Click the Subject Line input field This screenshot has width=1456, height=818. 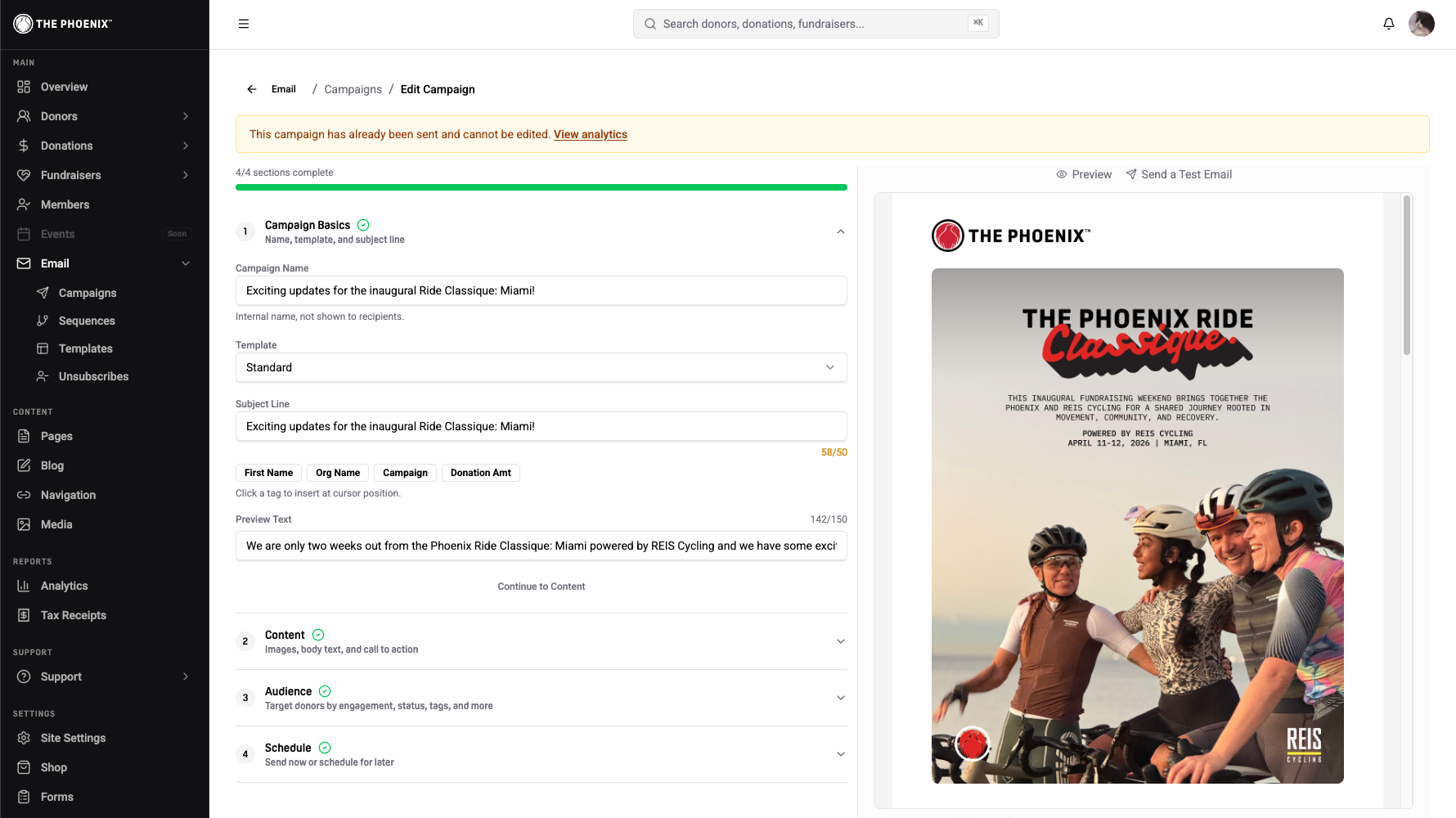541,426
